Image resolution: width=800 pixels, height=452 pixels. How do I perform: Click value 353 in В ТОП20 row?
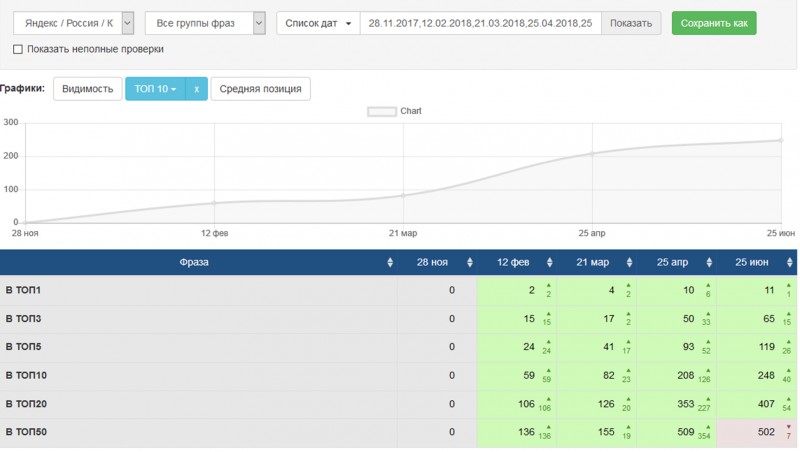pos(686,404)
